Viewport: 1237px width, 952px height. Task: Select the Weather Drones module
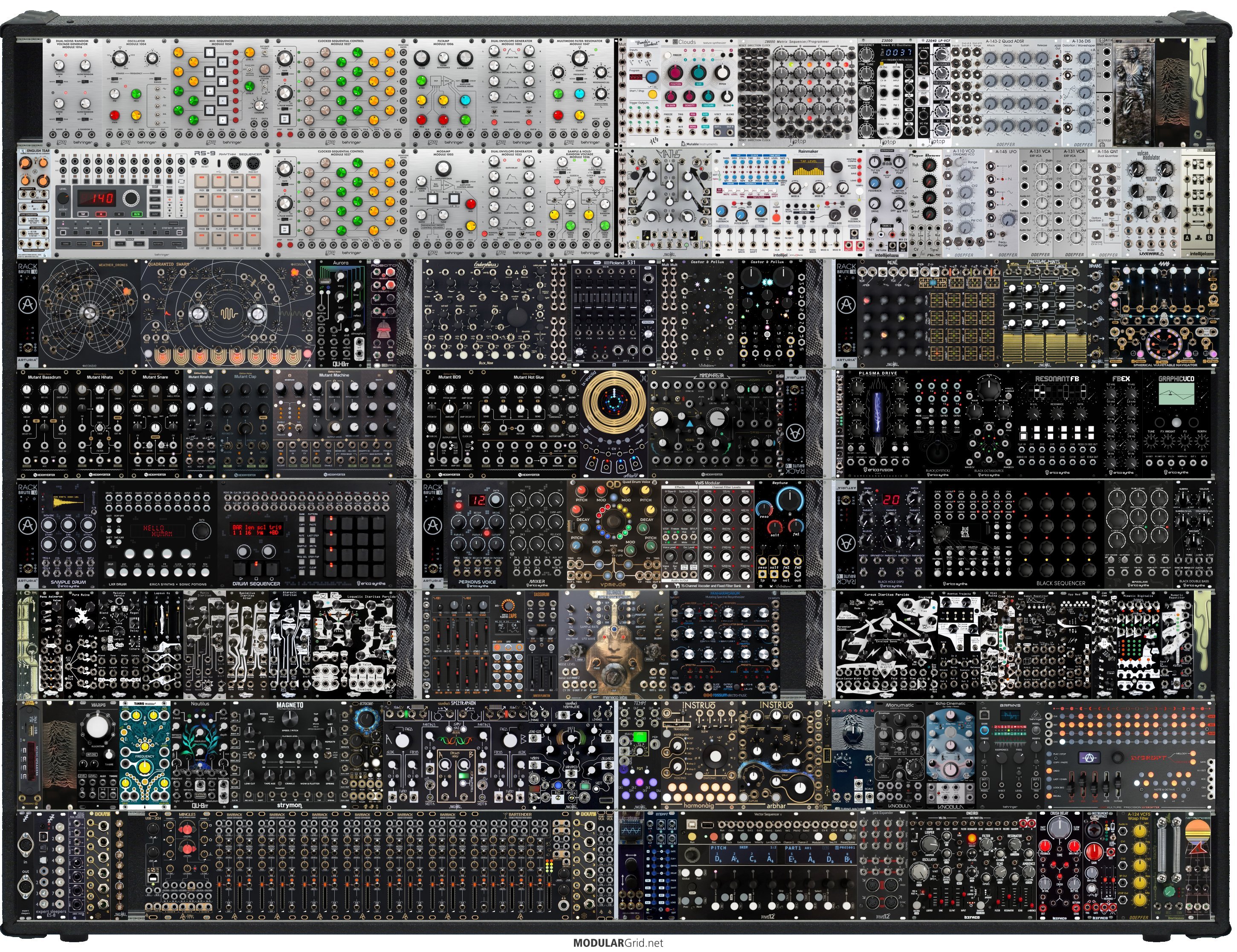point(90,313)
